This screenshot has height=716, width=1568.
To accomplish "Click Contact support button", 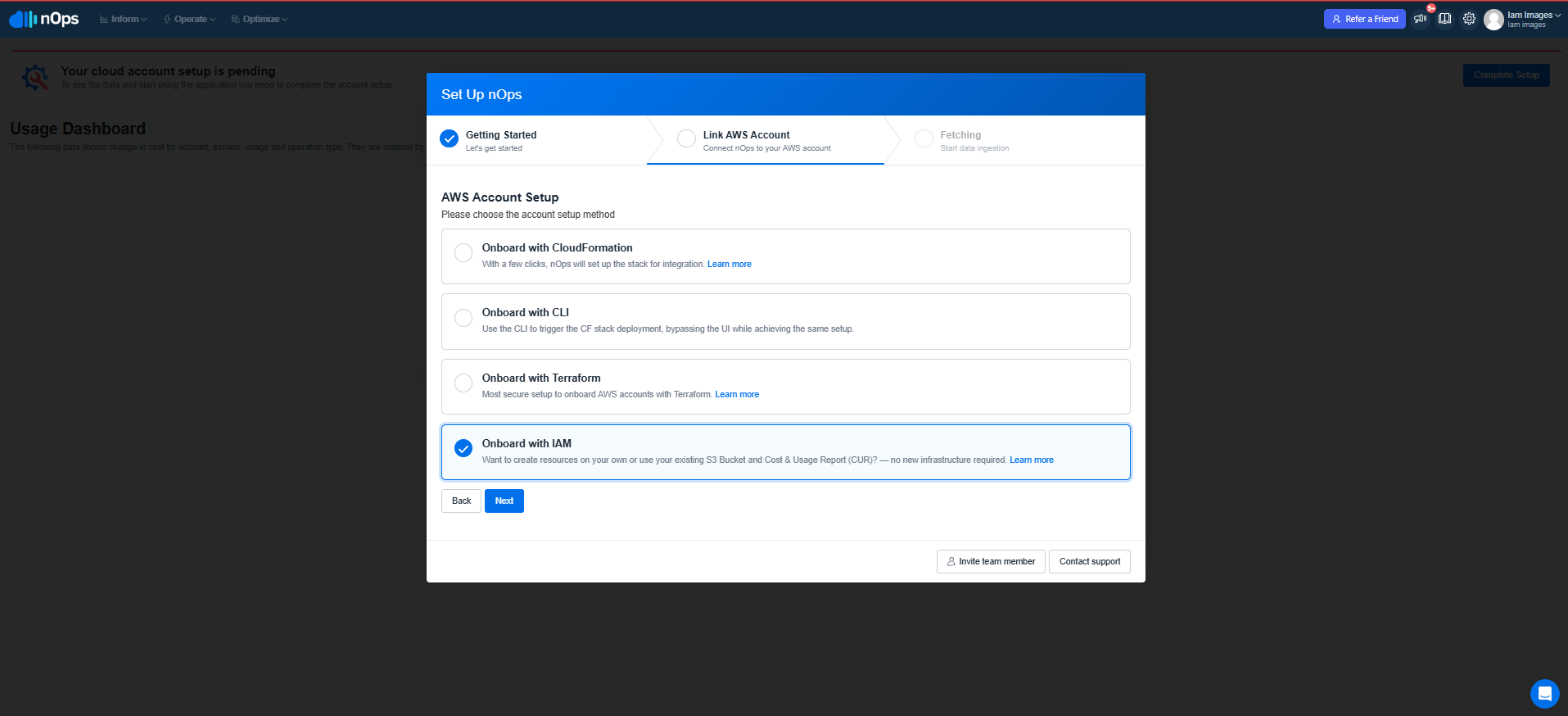I will 1090,561.
